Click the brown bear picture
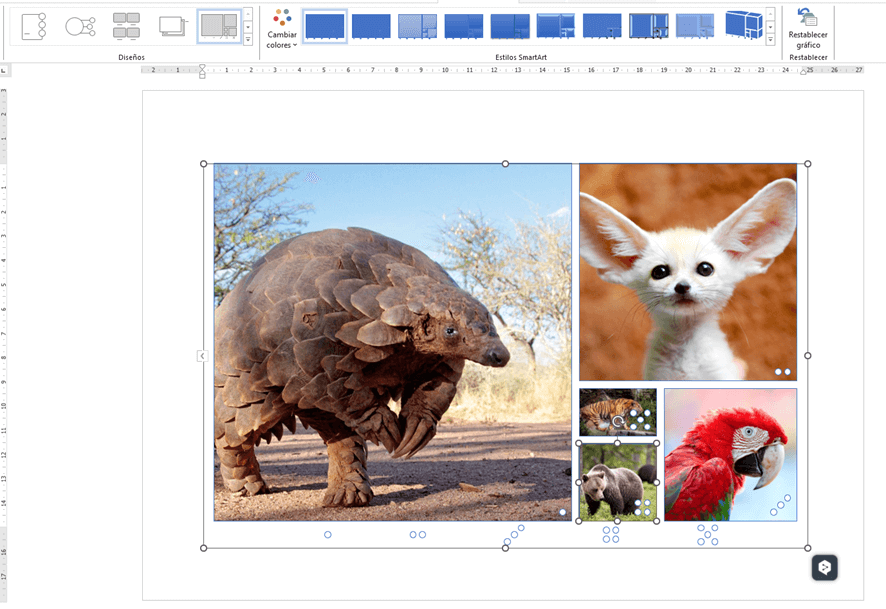Viewport: 886px width, 609px height. 610,483
